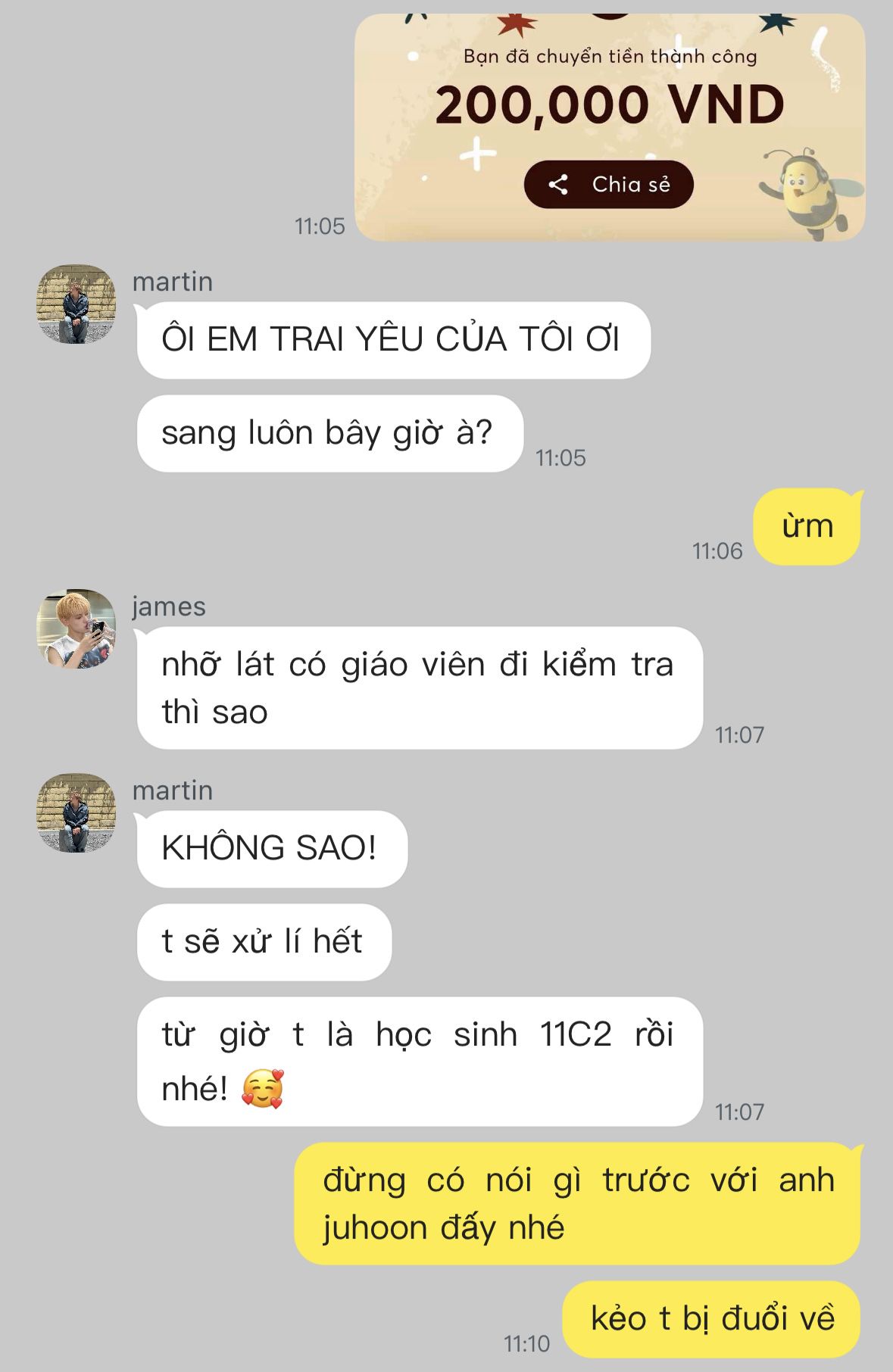Select yellow message mentioning anh juhoon

coord(577,1204)
